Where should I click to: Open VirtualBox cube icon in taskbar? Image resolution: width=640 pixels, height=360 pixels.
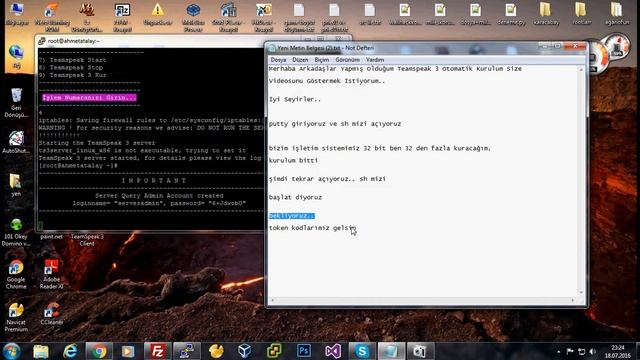[x=245, y=351]
